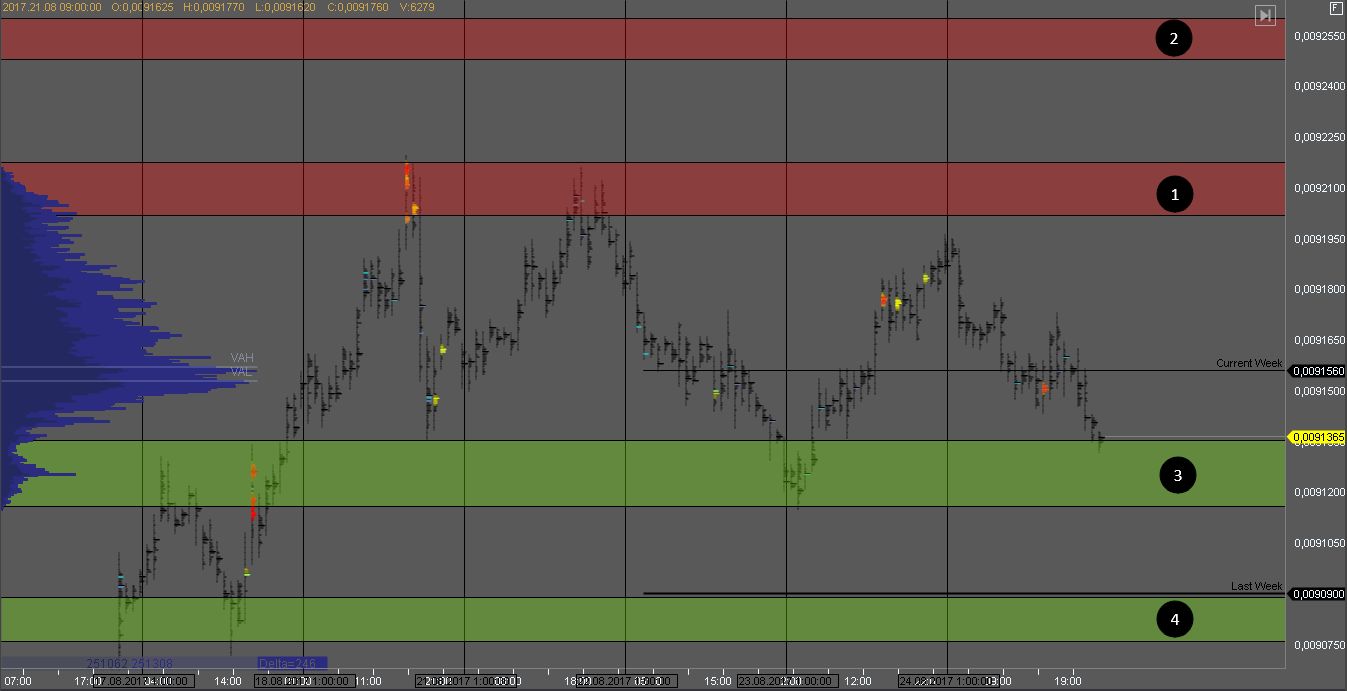Select the black circle marker numbered 3
The height and width of the screenshot is (691, 1347).
pyautogui.click(x=1177, y=475)
